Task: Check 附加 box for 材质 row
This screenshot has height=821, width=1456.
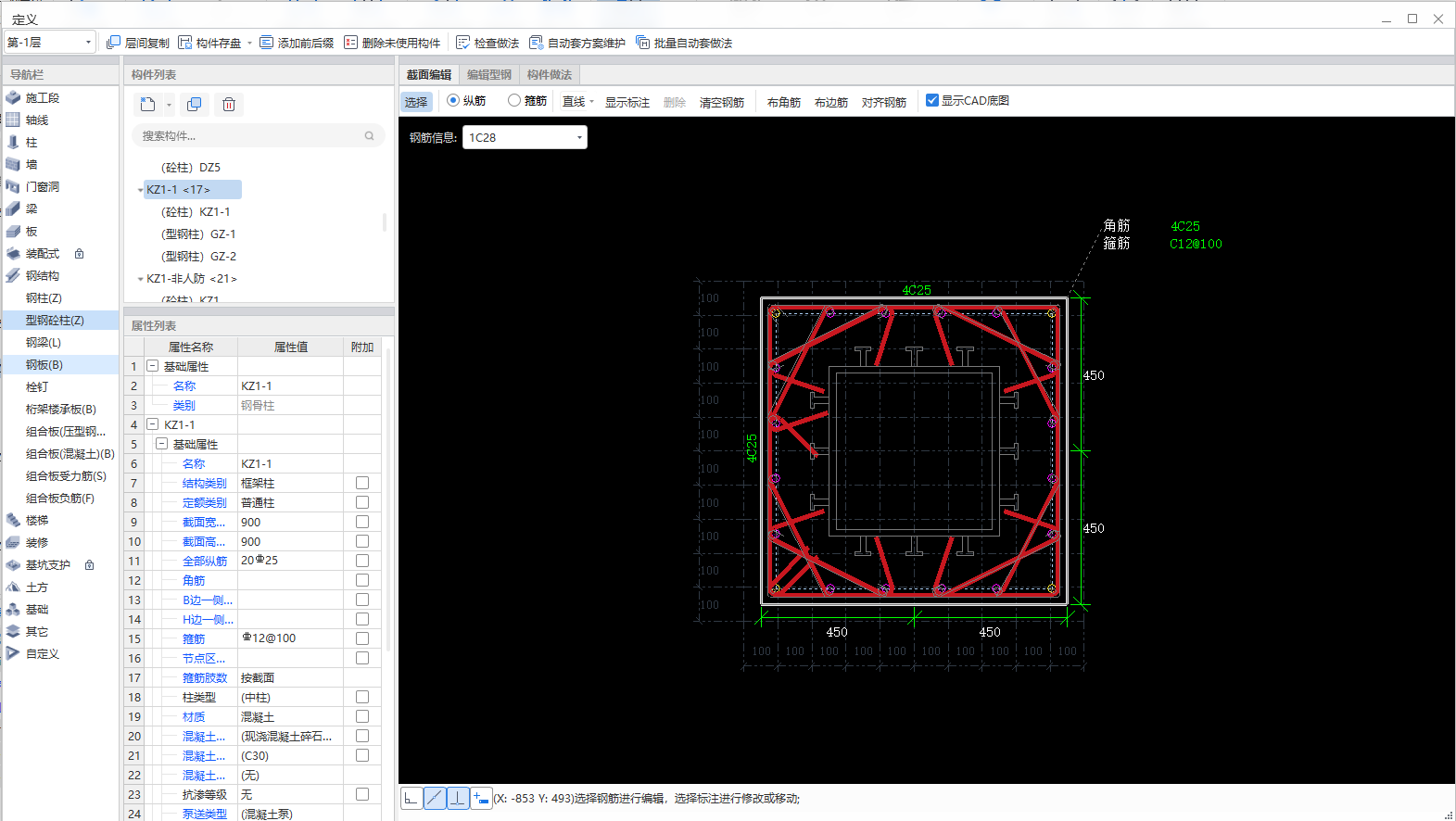Action: click(362, 716)
